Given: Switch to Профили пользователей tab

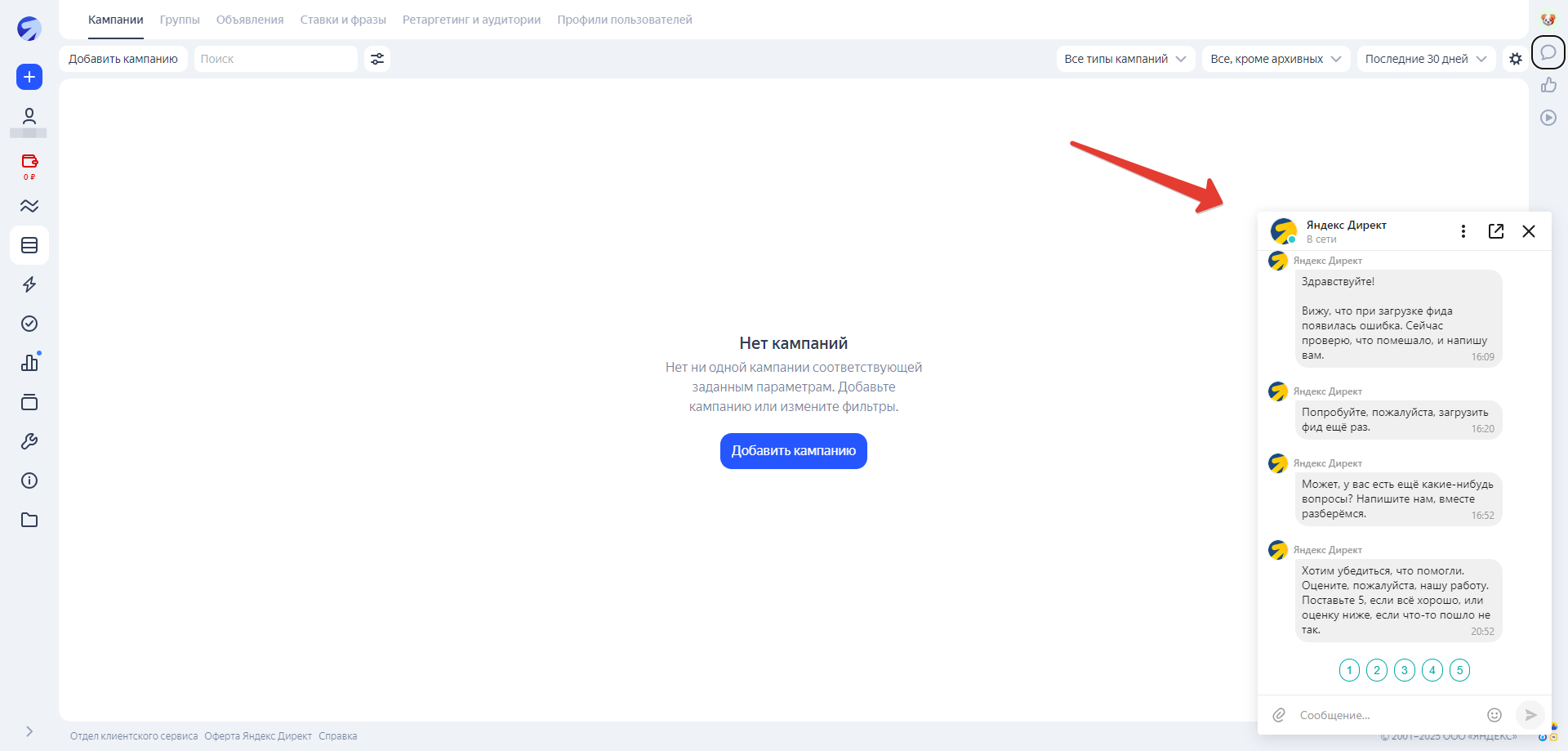Looking at the screenshot, I should [625, 20].
